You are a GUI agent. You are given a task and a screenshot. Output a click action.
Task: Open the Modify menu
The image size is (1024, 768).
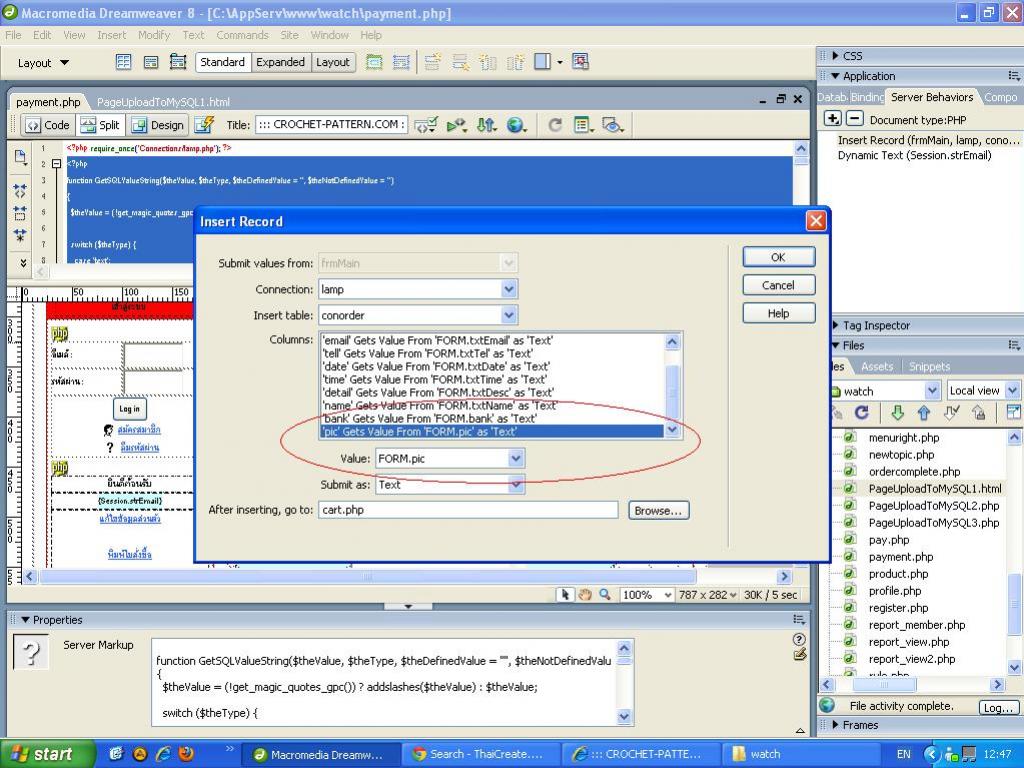[x=154, y=35]
